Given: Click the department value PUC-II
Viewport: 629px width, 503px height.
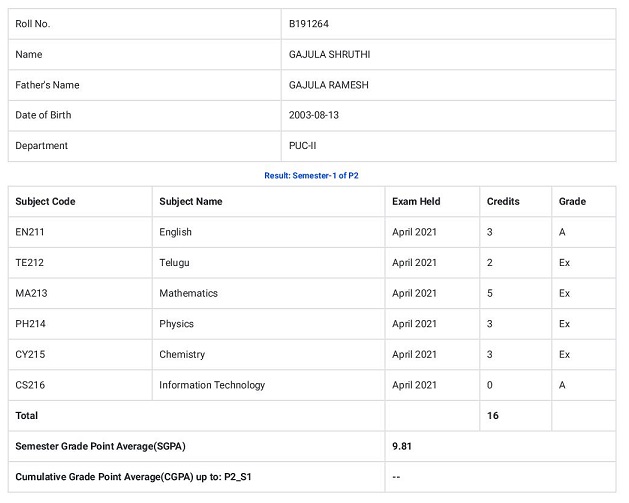Looking at the screenshot, I should coord(304,146).
